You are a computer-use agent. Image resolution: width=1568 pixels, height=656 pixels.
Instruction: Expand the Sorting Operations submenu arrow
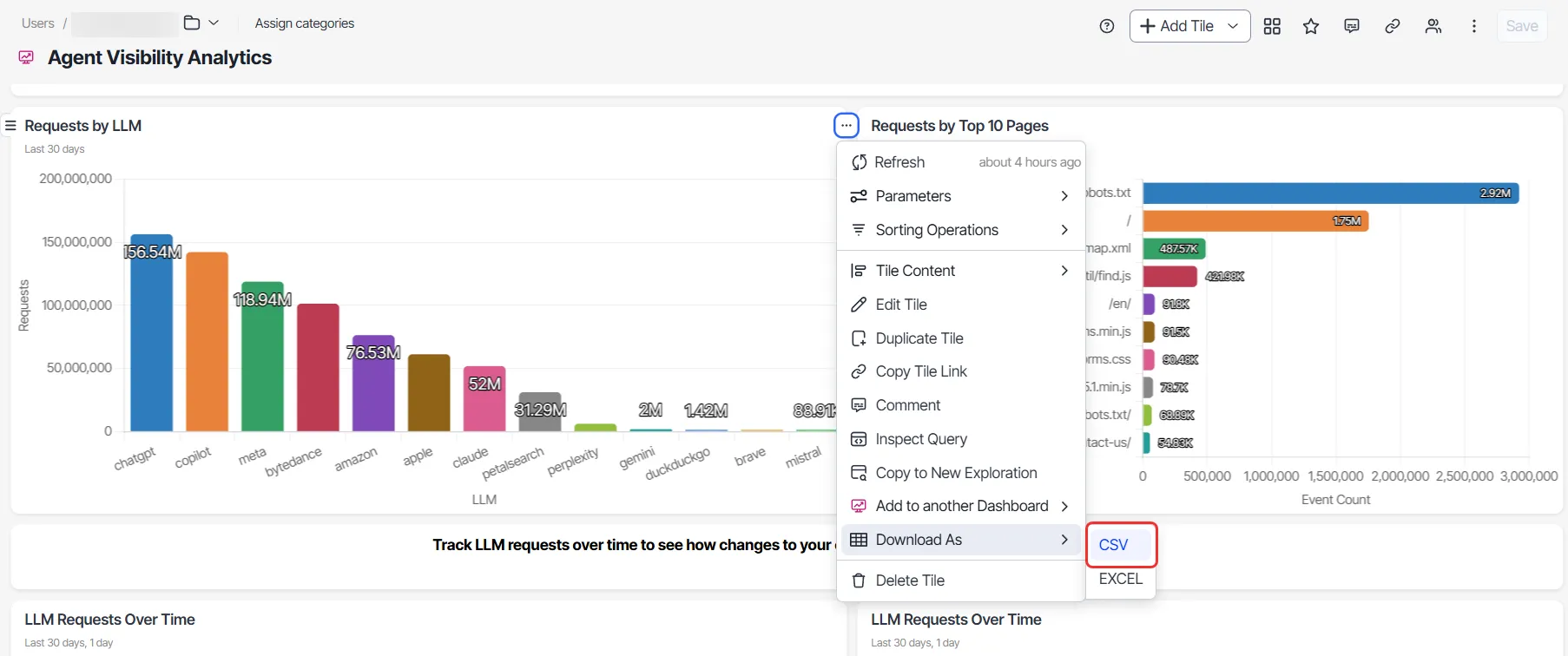tap(1064, 230)
